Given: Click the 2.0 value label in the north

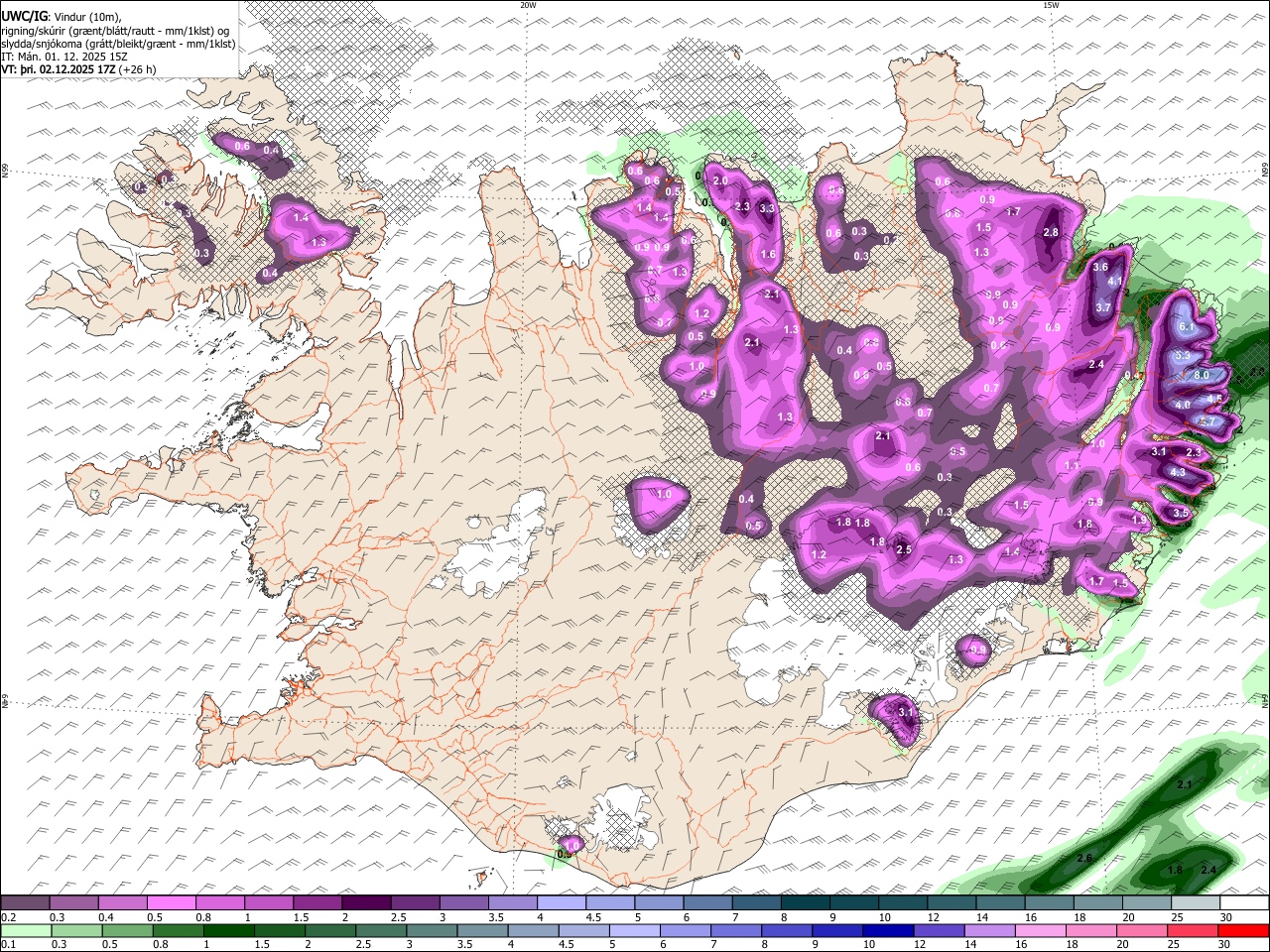Looking at the screenshot, I should pos(720,180).
